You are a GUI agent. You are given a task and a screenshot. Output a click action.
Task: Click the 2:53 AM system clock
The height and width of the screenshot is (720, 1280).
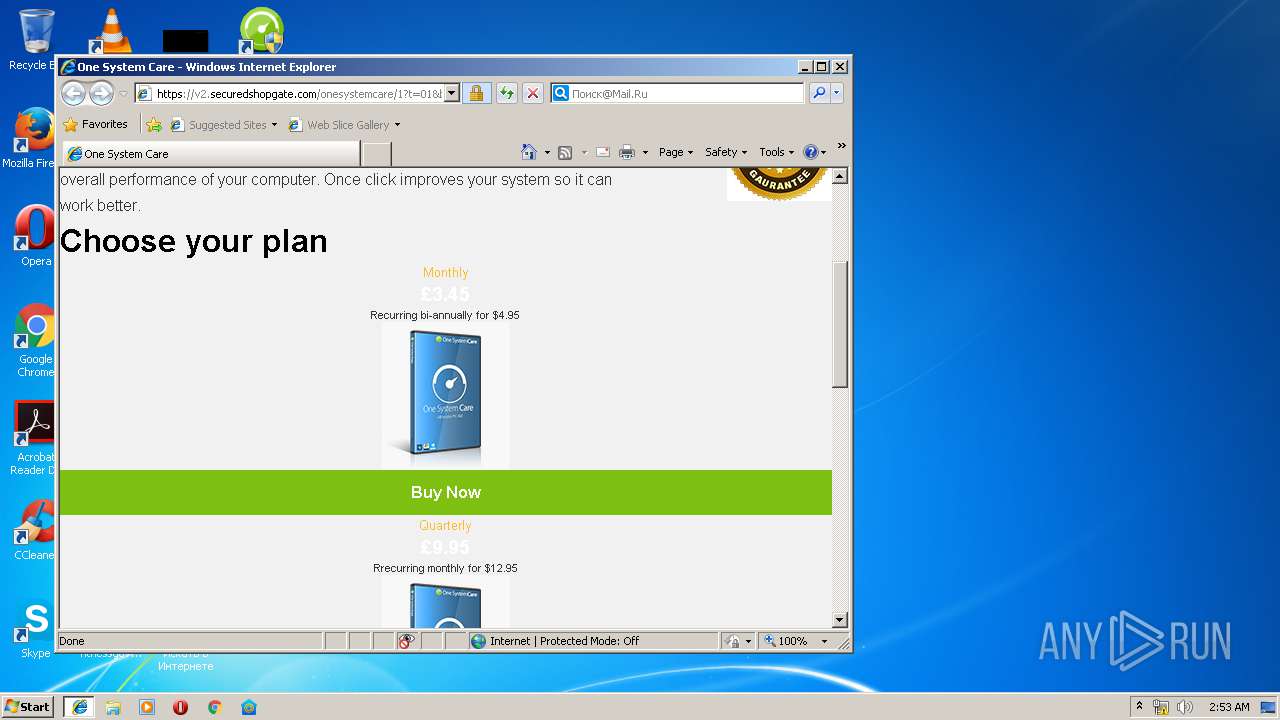[x=1229, y=707]
